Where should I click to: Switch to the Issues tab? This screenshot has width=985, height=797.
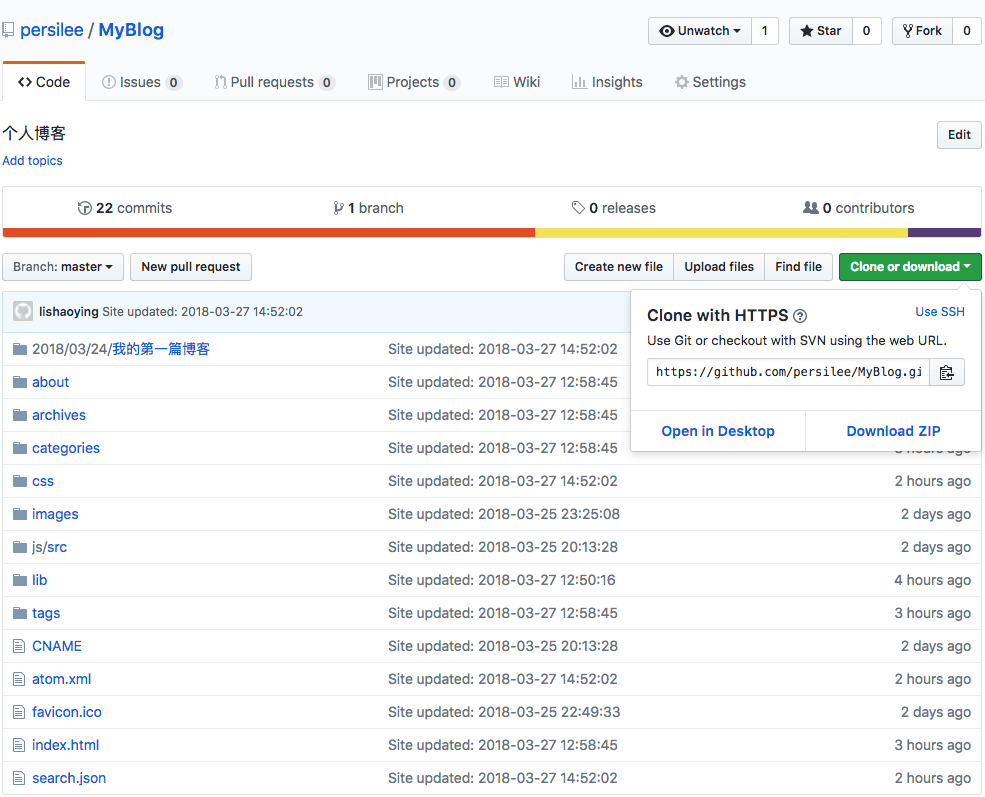141,82
